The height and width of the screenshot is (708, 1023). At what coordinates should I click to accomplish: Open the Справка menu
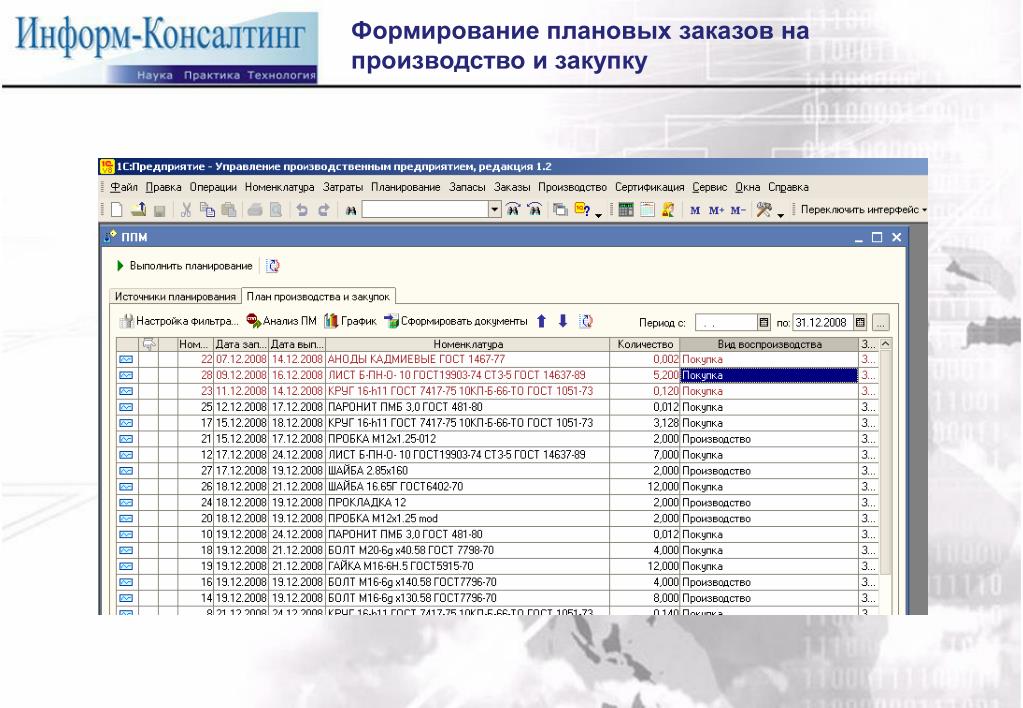coord(788,187)
